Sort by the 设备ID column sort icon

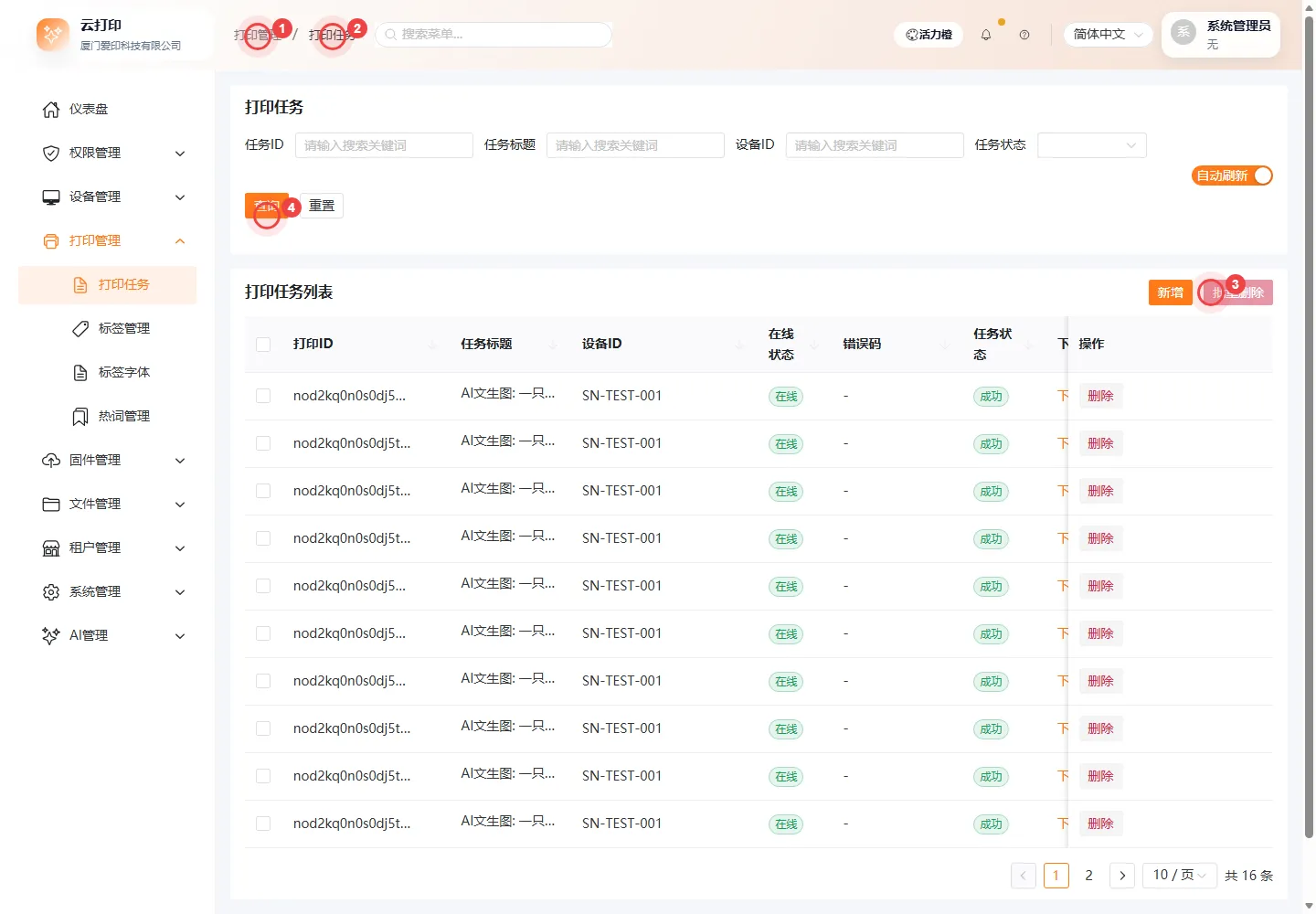click(x=739, y=345)
